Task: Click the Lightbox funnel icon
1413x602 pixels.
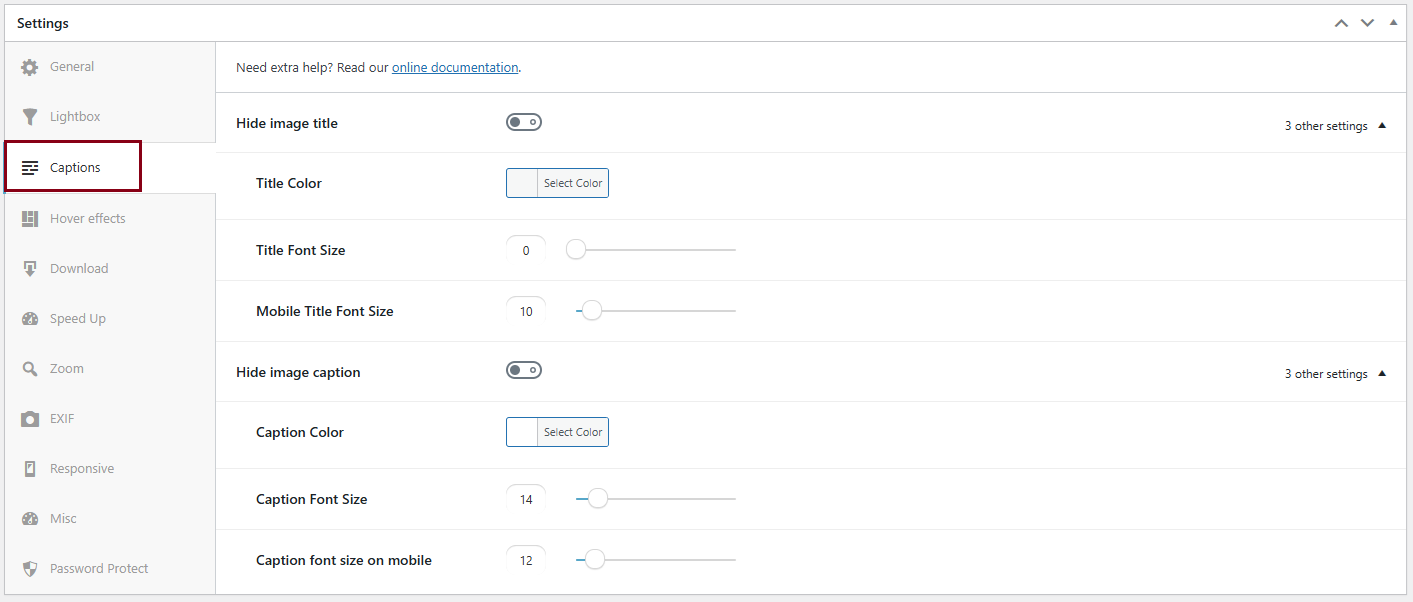Action: [x=30, y=117]
